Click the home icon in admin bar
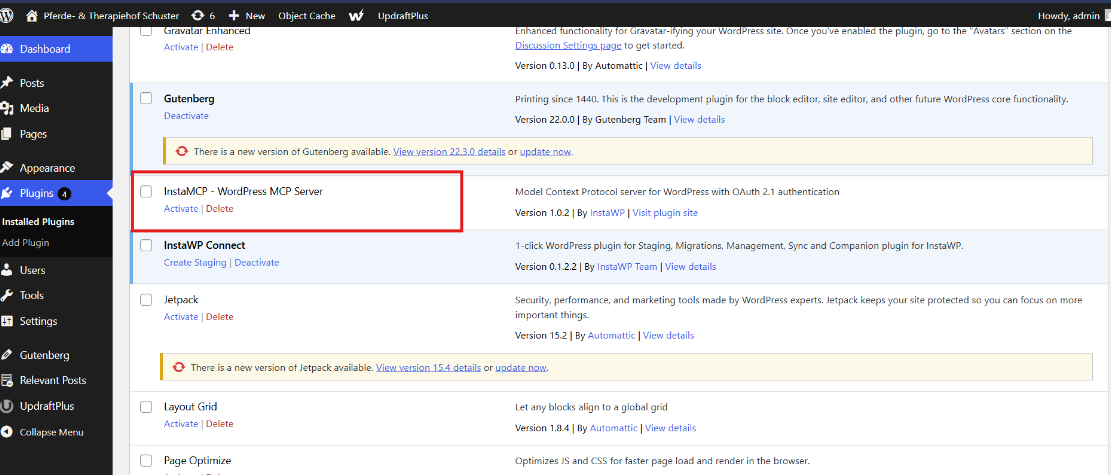 point(32,16)
